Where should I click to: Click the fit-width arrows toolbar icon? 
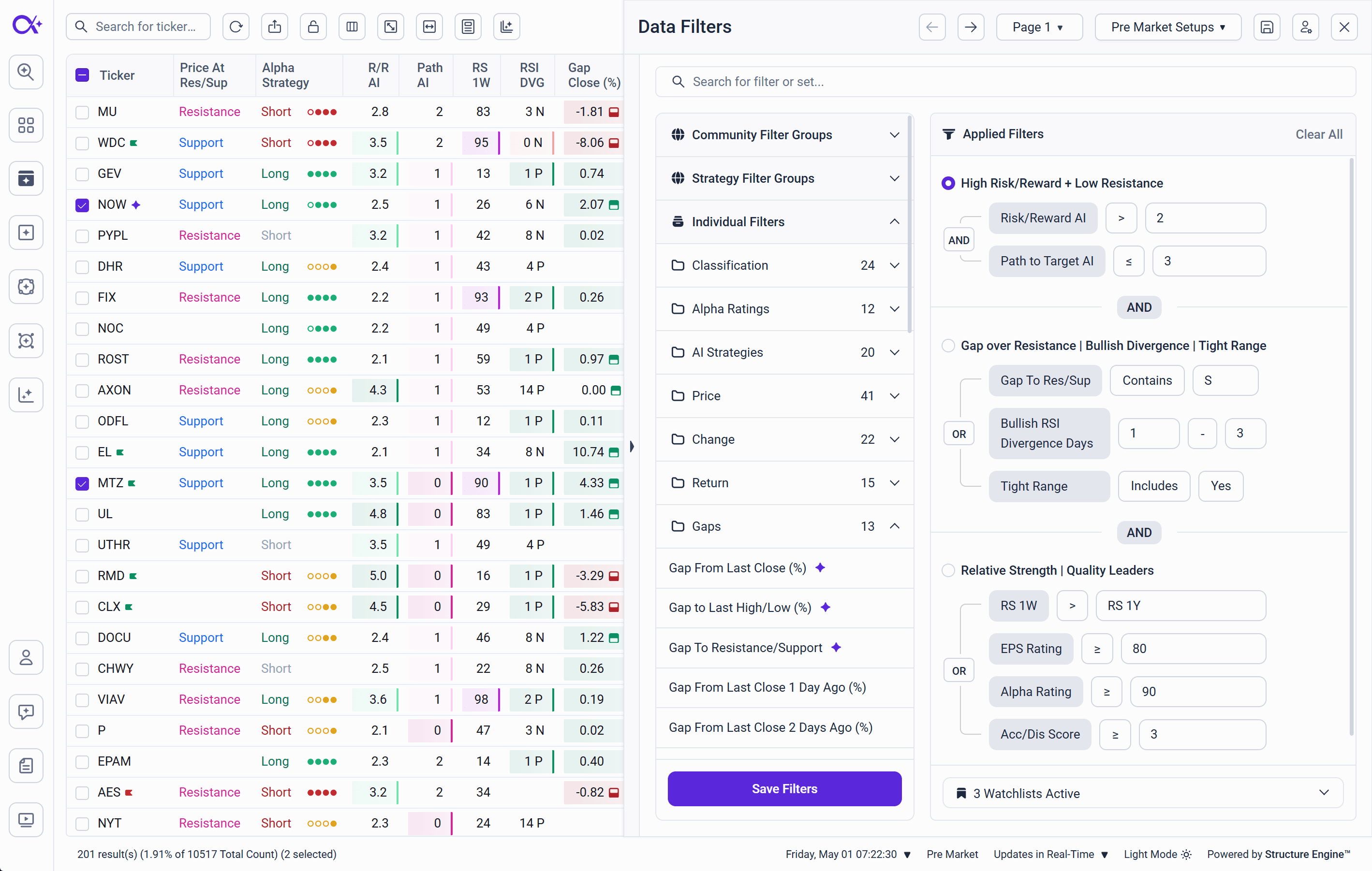(x=429, y=27)
